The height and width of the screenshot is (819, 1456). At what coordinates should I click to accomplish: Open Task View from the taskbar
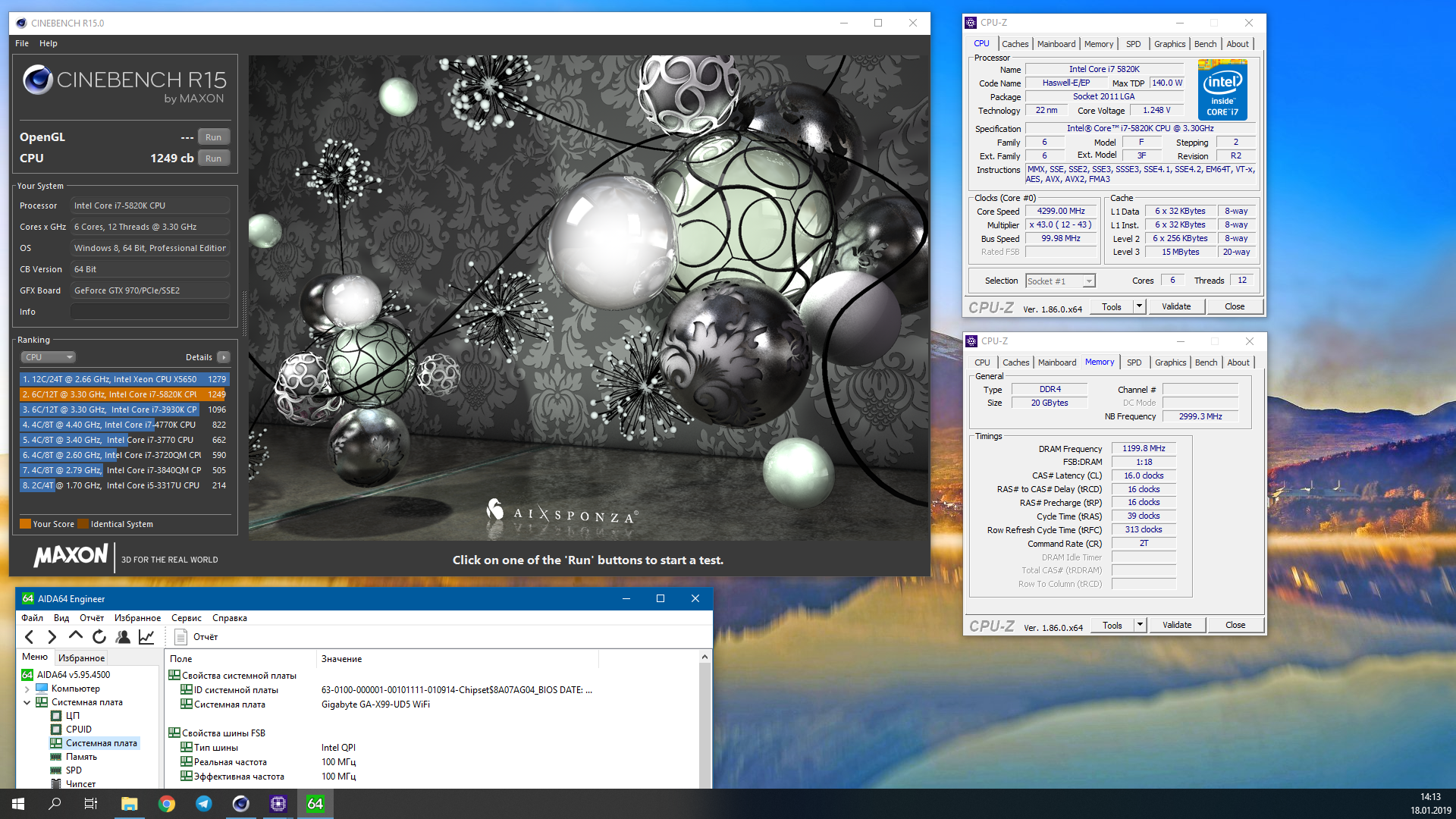(x=91, y=804)
